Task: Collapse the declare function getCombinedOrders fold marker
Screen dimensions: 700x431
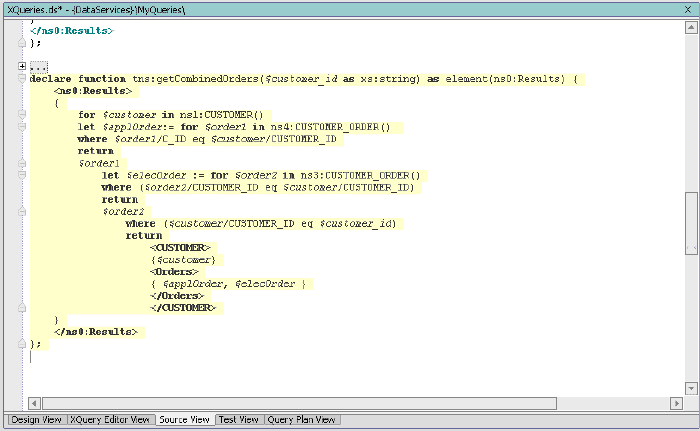Action: [22, 78]
